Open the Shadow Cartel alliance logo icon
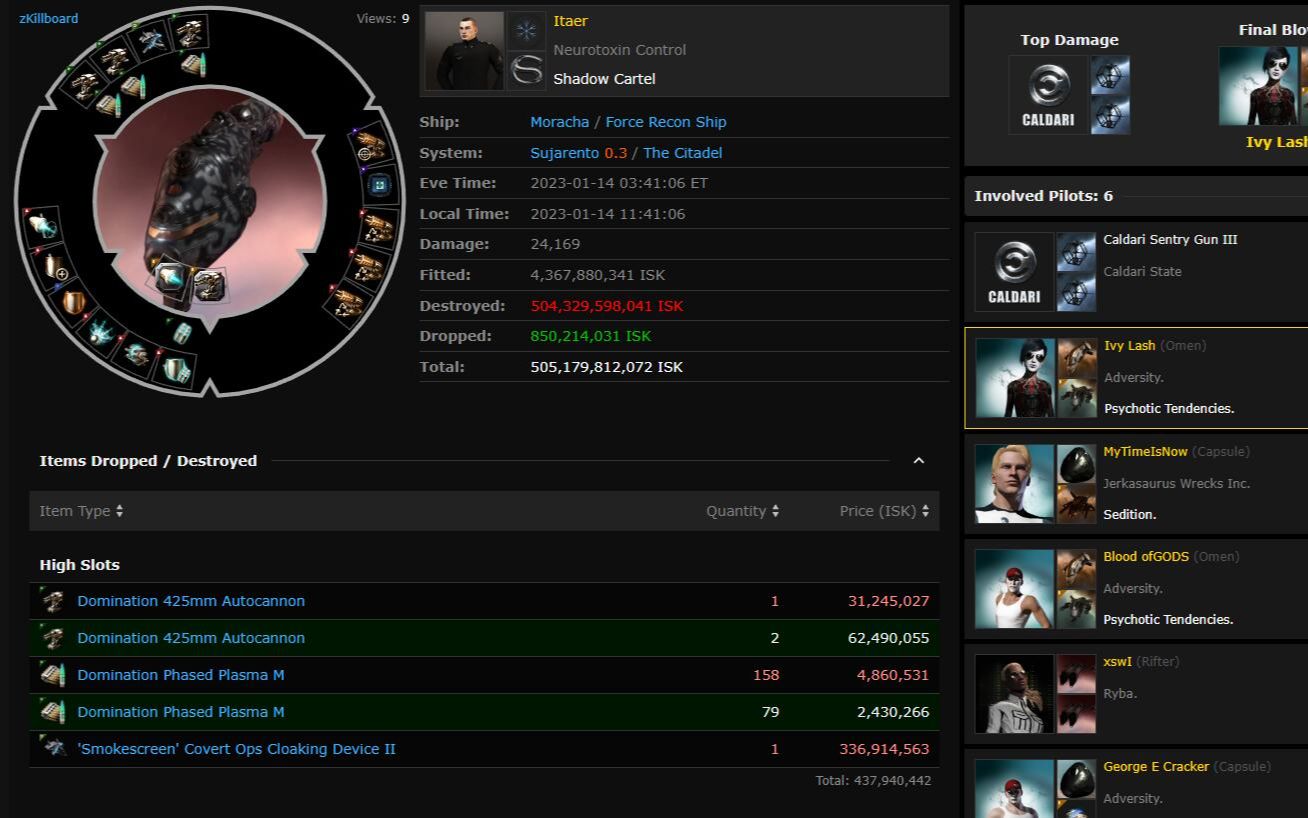Screen dimensions: 1308x818 click(x=526, y=71)
